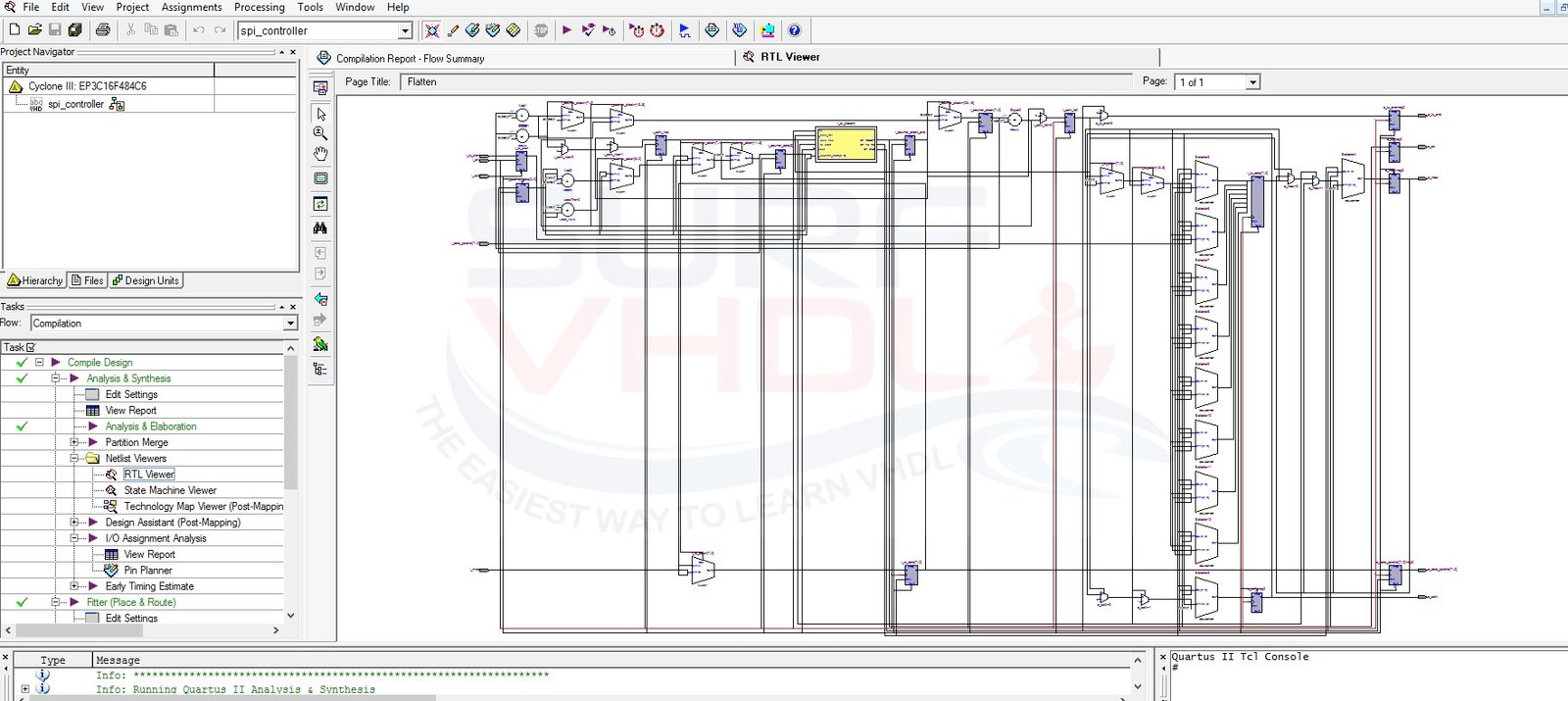Select Technology Map Viewer (Post-Mapping) task
Image resolution: width=1568 pixels, height=701 pixels.
click(204, 507)
